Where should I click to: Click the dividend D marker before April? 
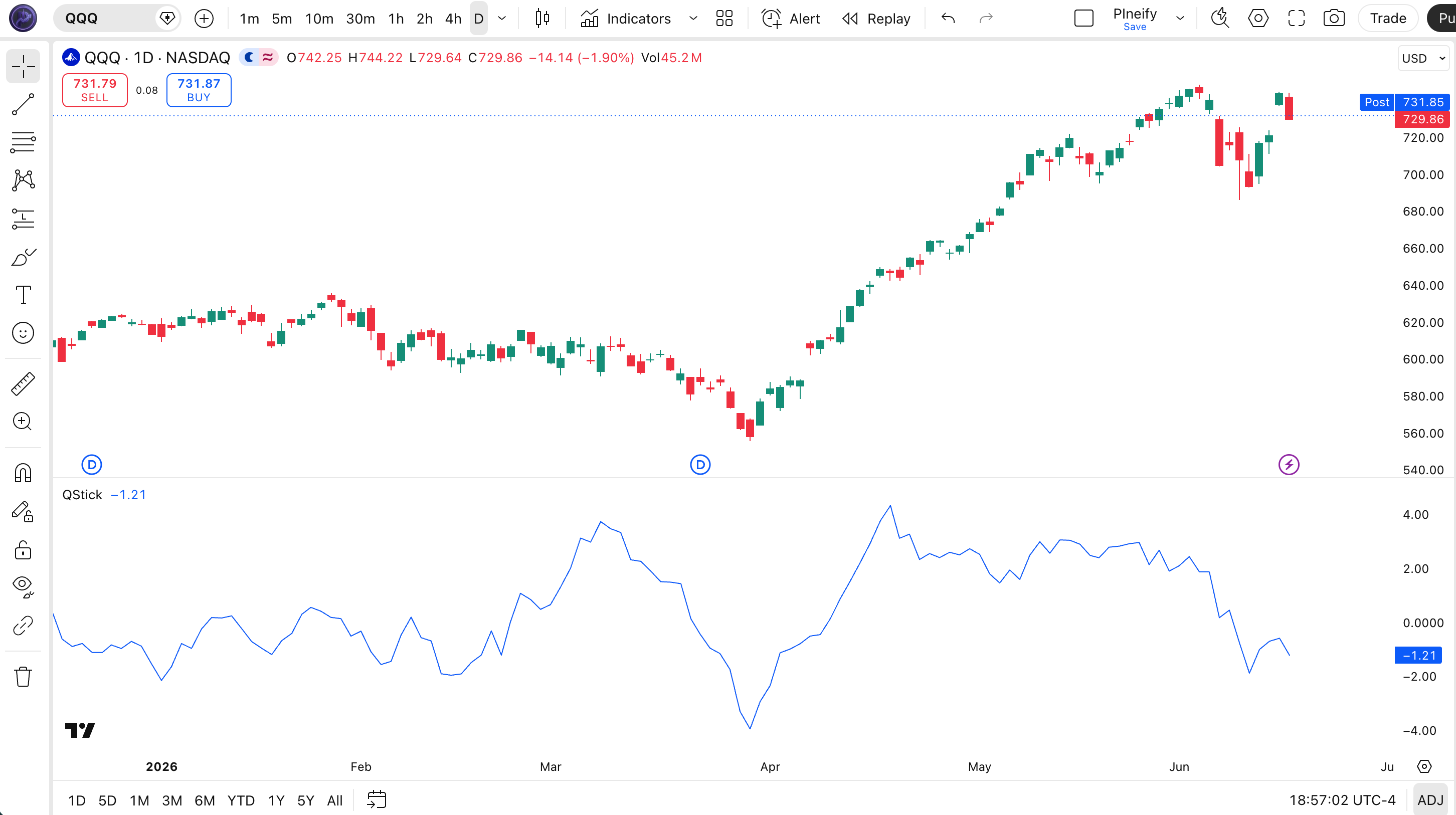click(700, 465)
